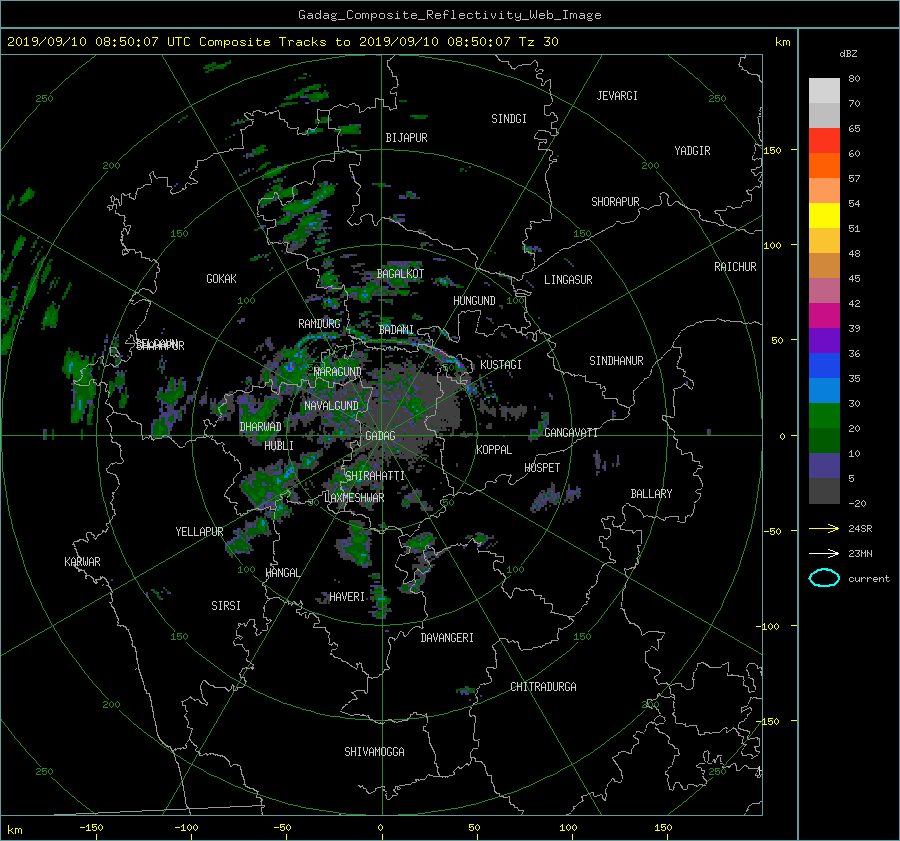The width and height of the screenshot is (900, 841).
Task: Click the dBZ legend heading
Action: [848, 54]
